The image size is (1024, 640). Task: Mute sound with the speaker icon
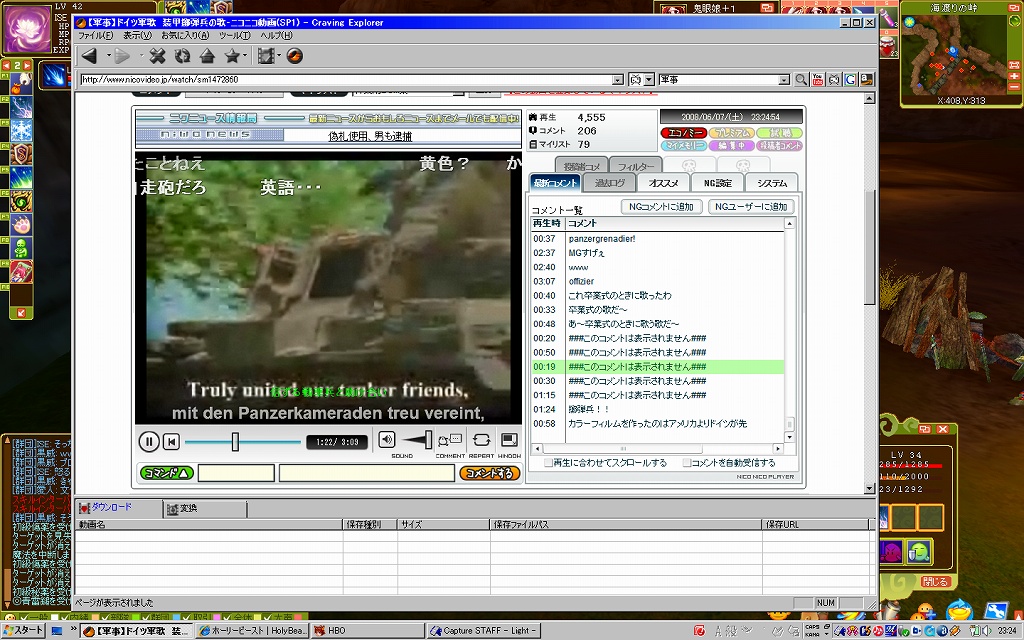387,440
